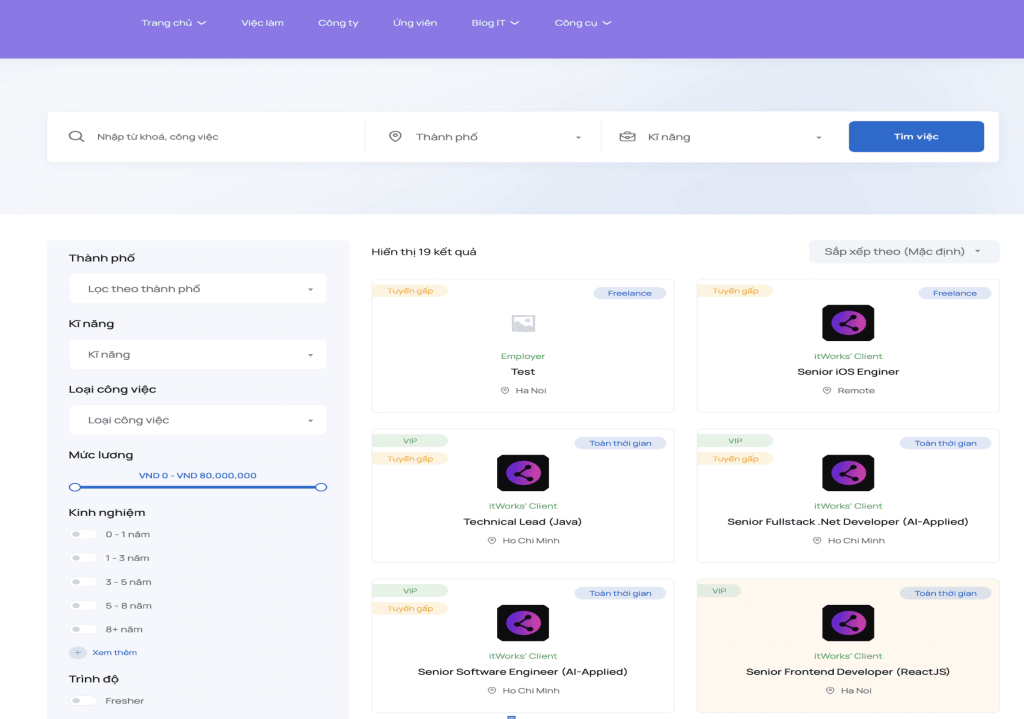Click the Xem thêm link
1024x719 pixels.
pos(114,652)
